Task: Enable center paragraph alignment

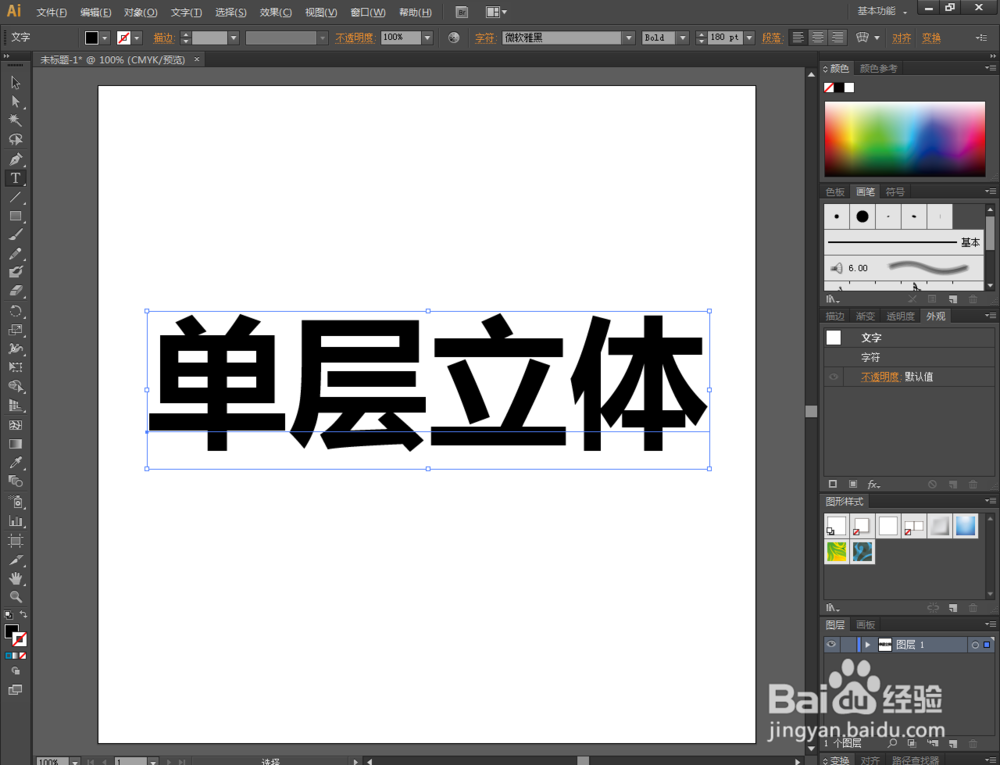Action: pyautogui.click(x=816, y=37)
